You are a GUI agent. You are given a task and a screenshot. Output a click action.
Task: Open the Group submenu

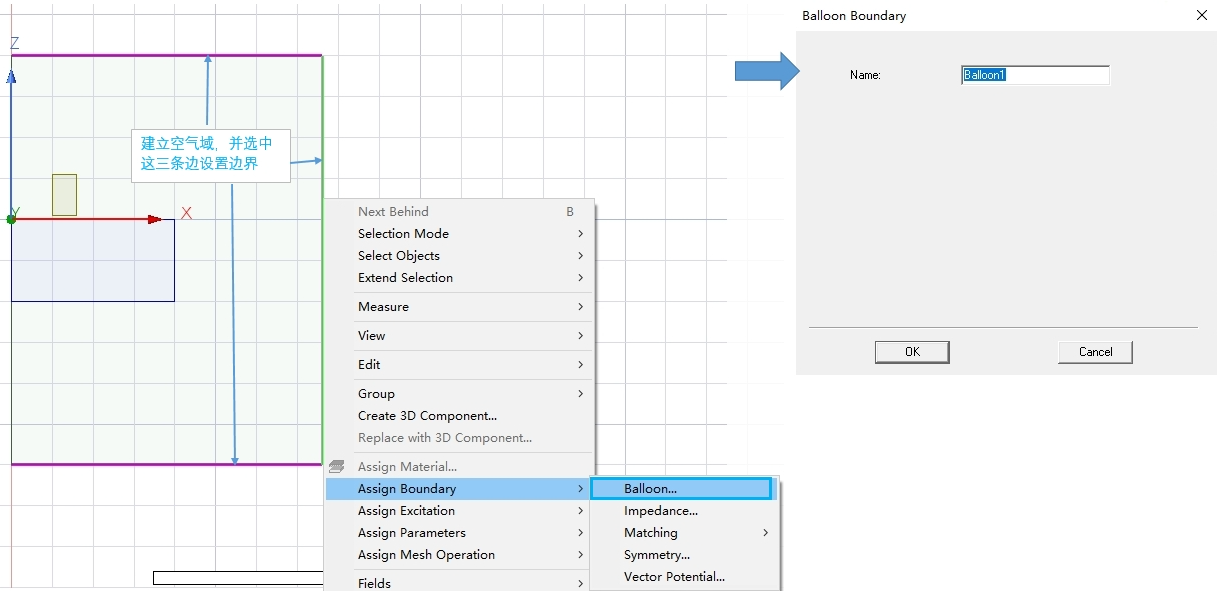click(x=458, y=394)
